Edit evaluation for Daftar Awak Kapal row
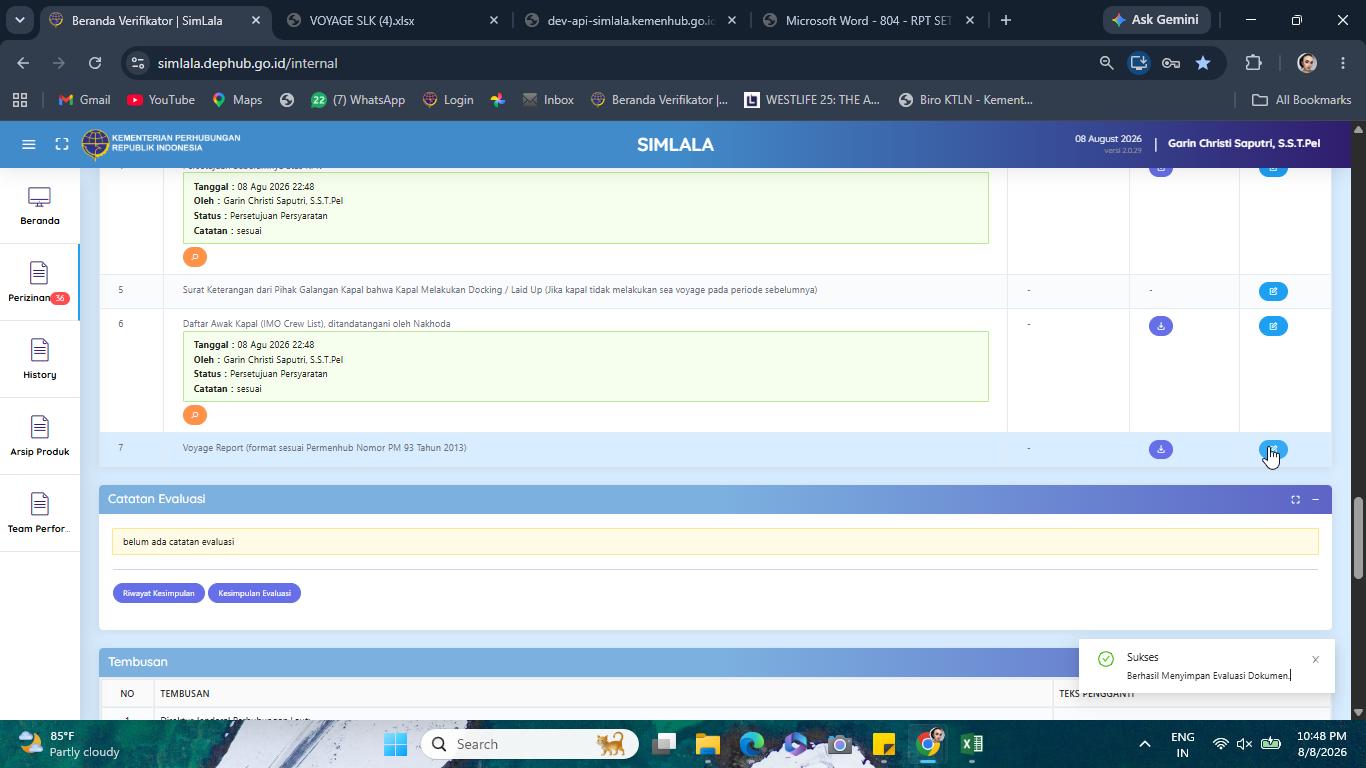The image size is (1366, 768). click(1273, 326)
